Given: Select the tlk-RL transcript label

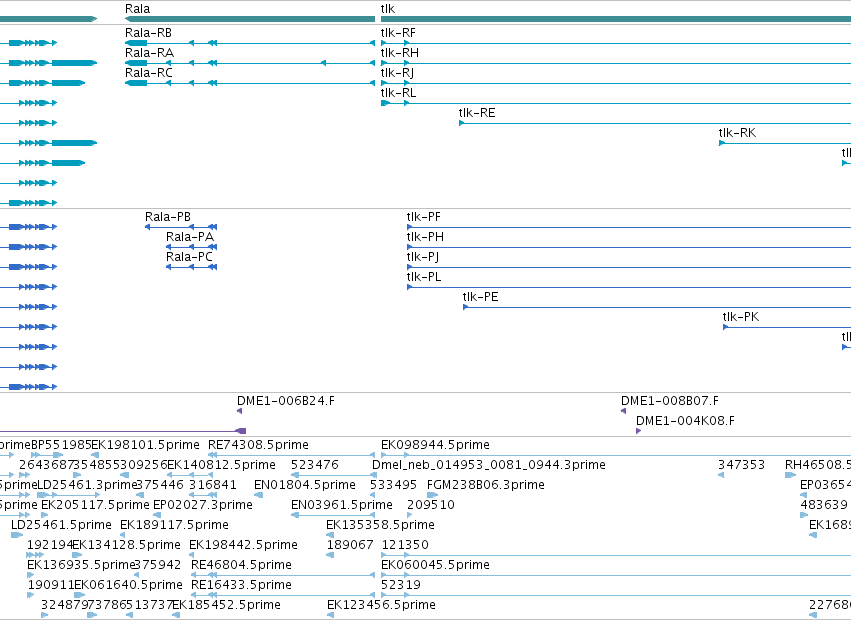Looking at the screenshot, I should pyautogui.click(x=398, y=93).
